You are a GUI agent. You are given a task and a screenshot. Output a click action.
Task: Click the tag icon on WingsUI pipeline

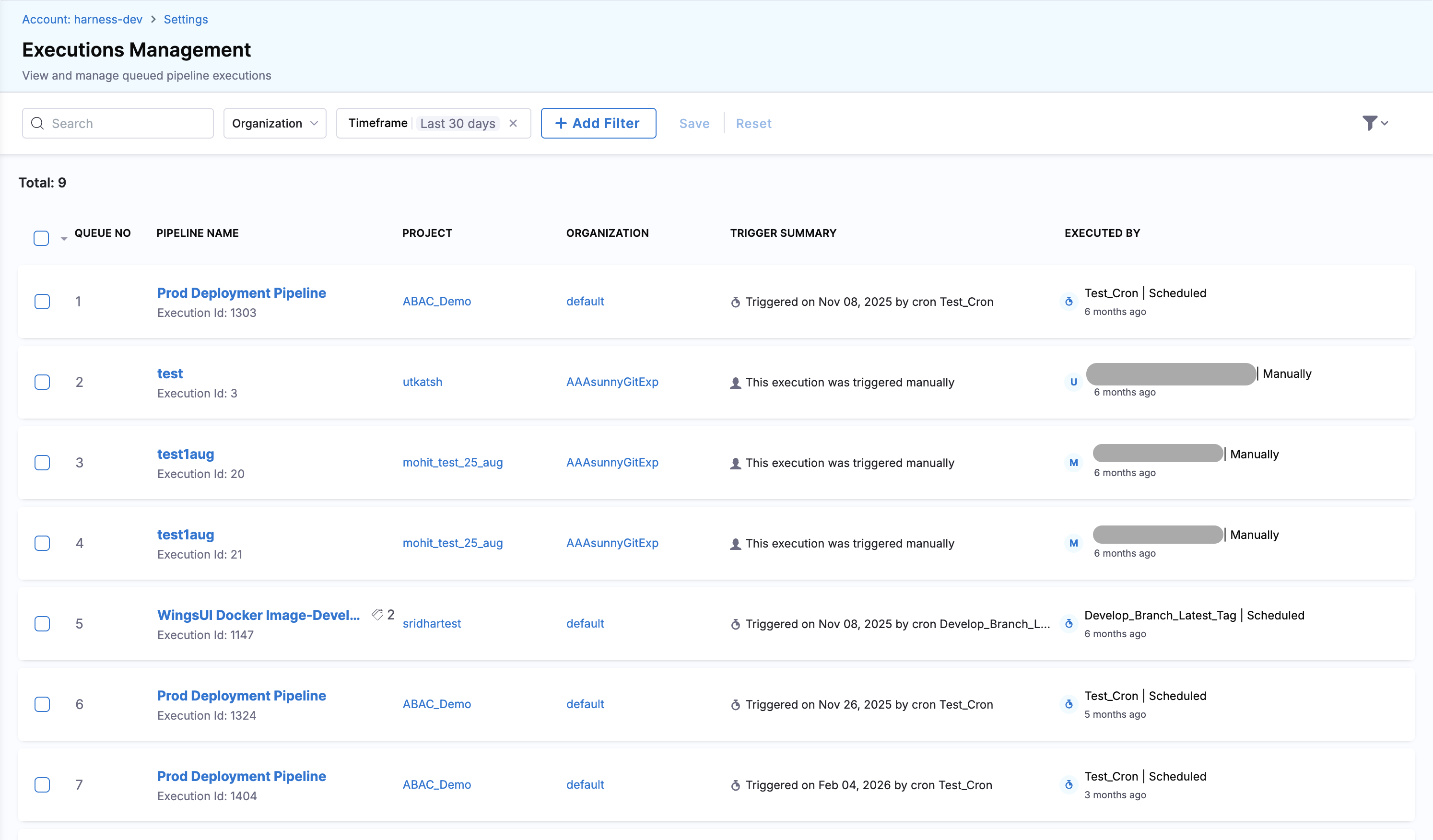pos(377,614)
